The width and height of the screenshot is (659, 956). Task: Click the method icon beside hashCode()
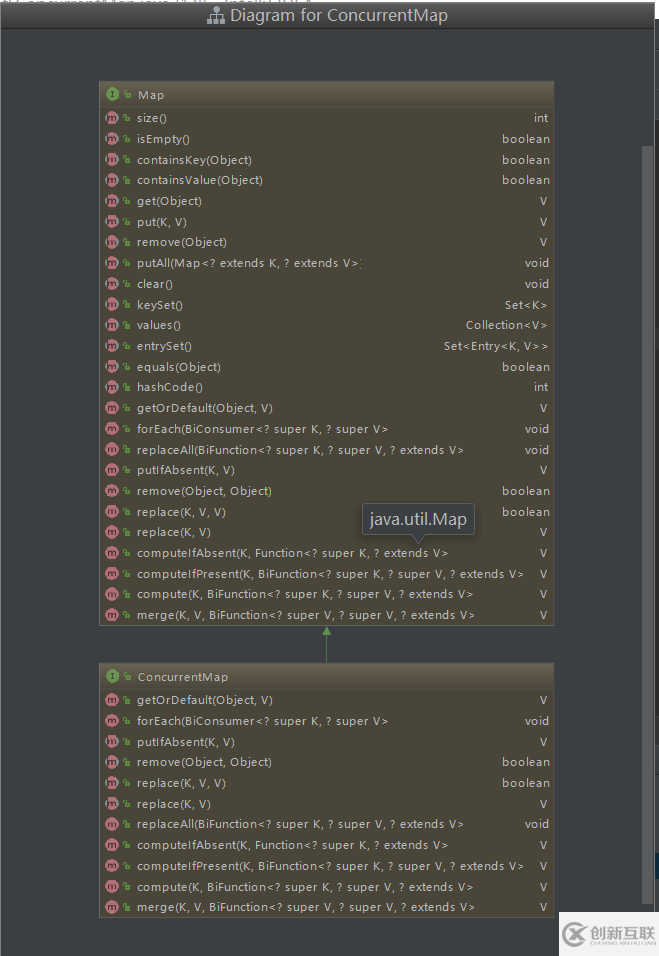click(112, 387)
